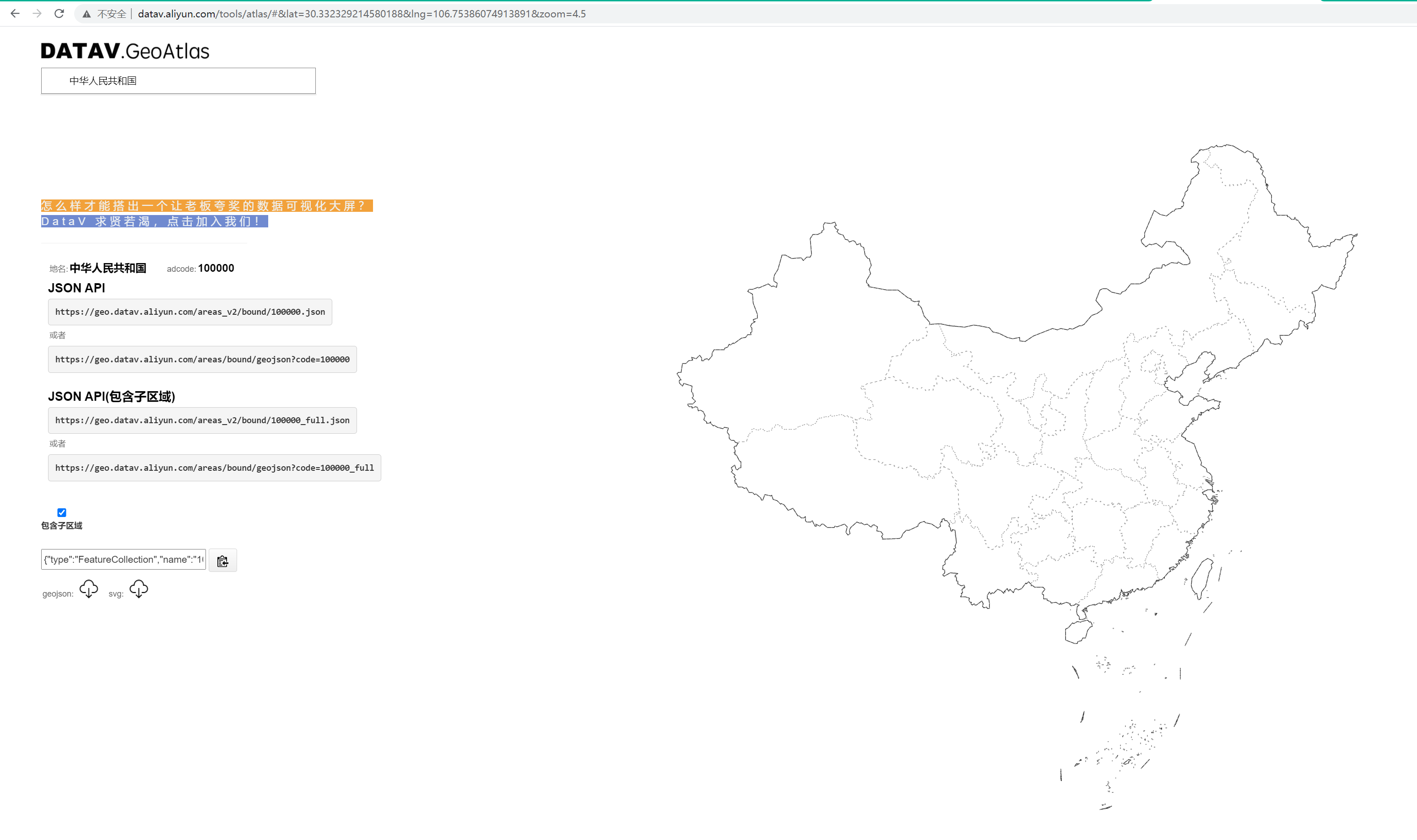
Task: Go back using the browser back arrow
Action: tap(15, 14)
